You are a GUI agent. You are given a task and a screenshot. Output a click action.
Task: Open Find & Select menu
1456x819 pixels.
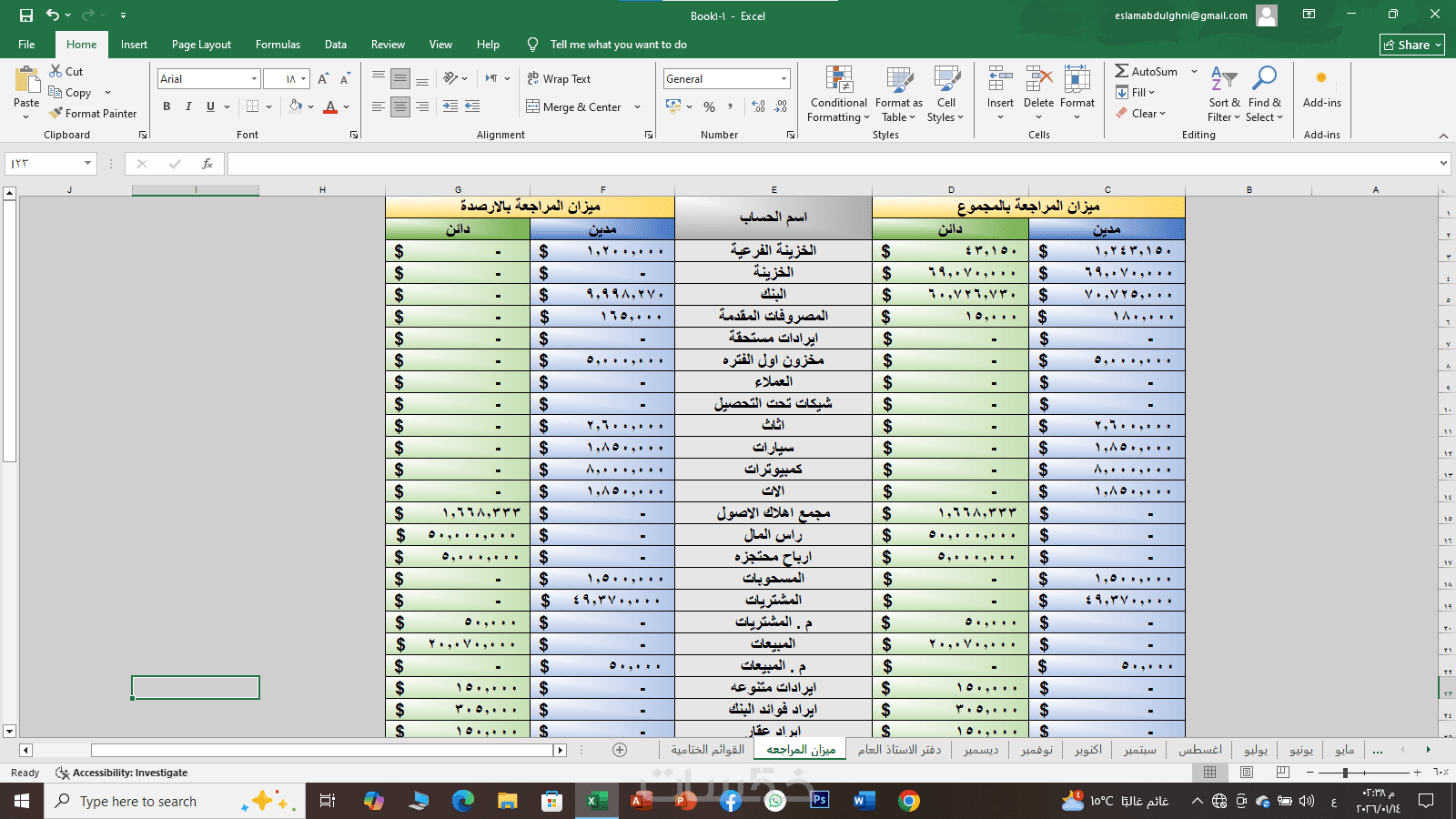pyautogui.click(x=1265, y=94)
